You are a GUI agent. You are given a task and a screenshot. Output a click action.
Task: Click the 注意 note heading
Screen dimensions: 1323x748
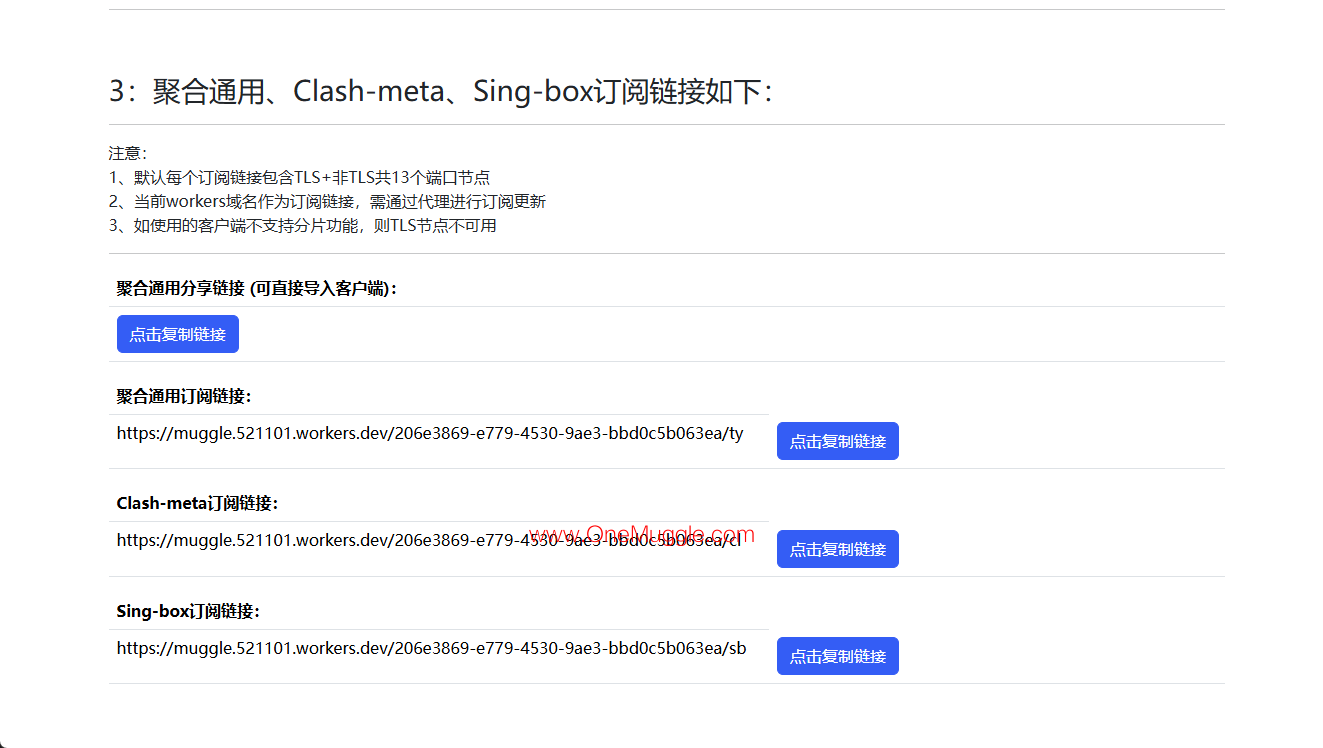[x=127, y=153]
